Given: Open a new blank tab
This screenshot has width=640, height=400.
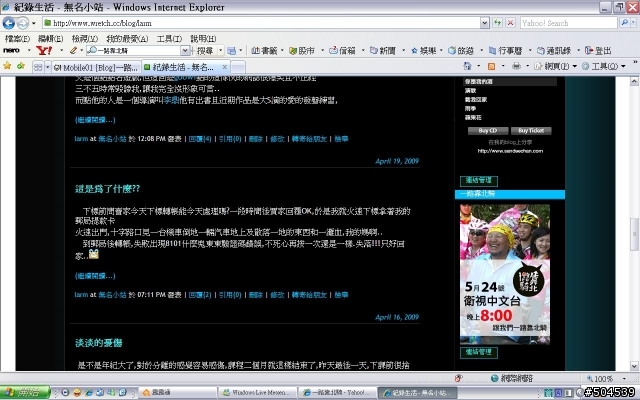Looking at the screenshot, I should [238, 67].
